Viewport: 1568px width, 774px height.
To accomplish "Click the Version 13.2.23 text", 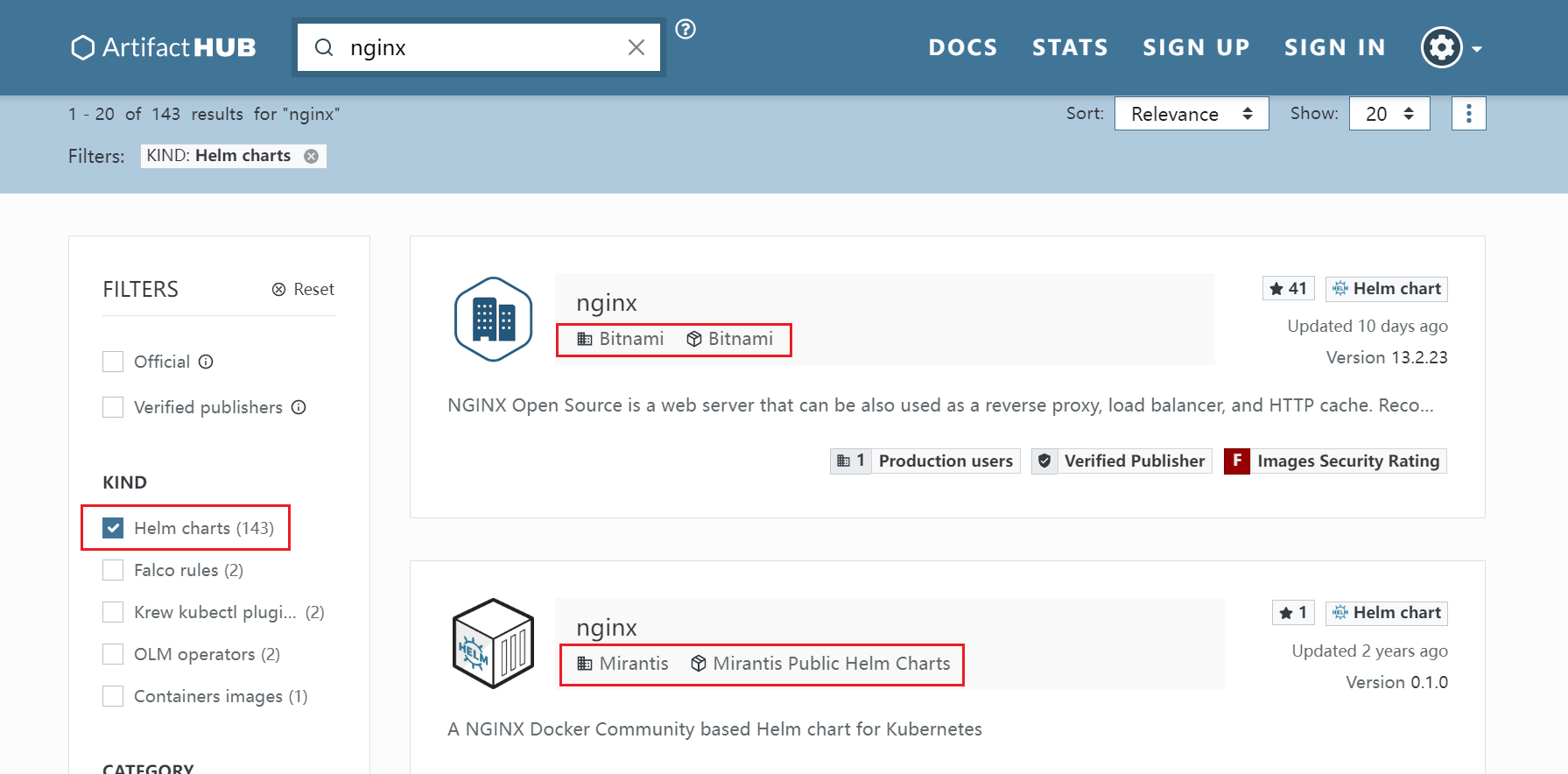I will [x=1387, y=357].
